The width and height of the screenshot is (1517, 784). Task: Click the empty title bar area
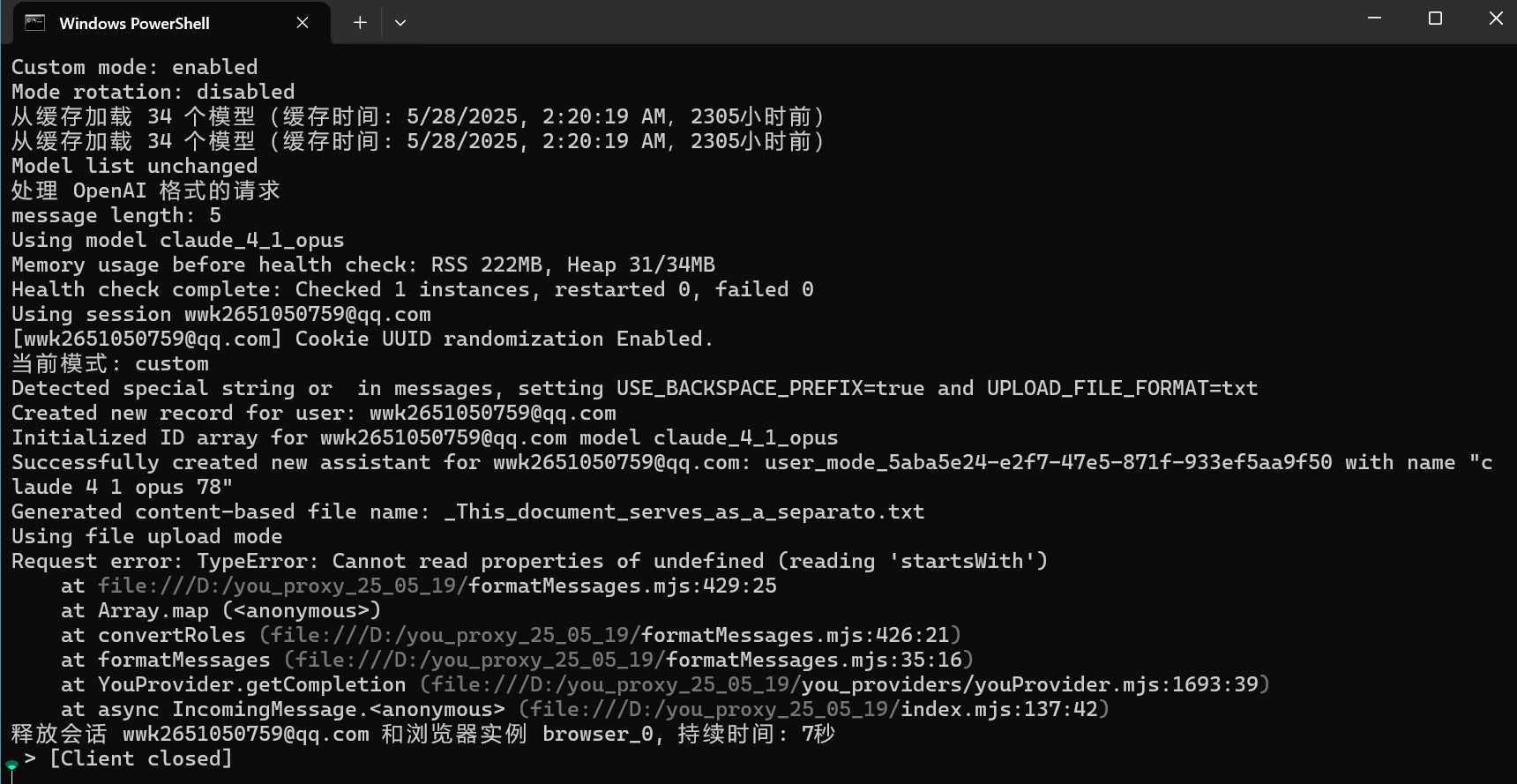click(882, 22)
